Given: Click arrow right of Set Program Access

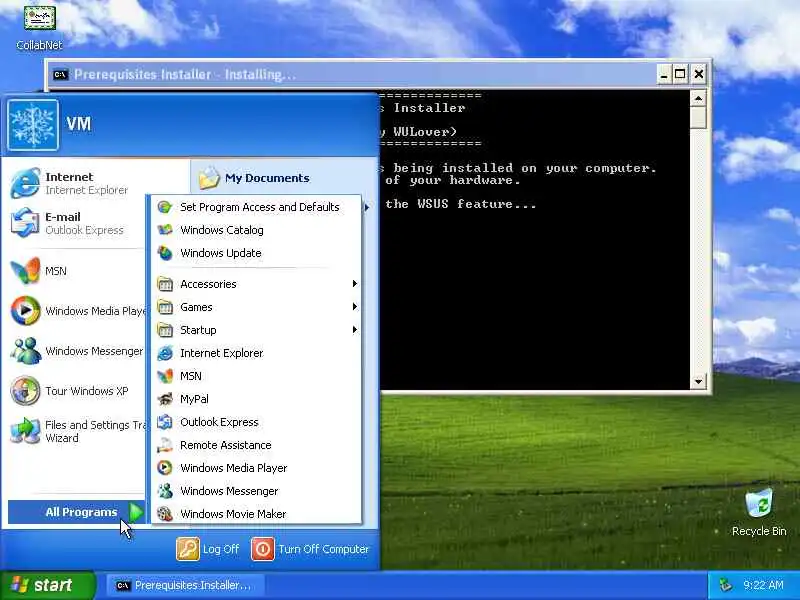Looking at the screenshot, I should (366, 207).
